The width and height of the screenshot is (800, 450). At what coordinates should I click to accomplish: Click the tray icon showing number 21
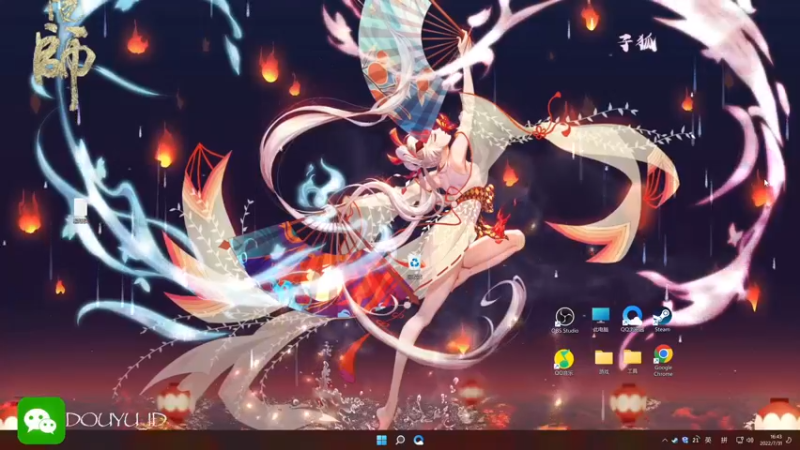click(x=696, y=439)
